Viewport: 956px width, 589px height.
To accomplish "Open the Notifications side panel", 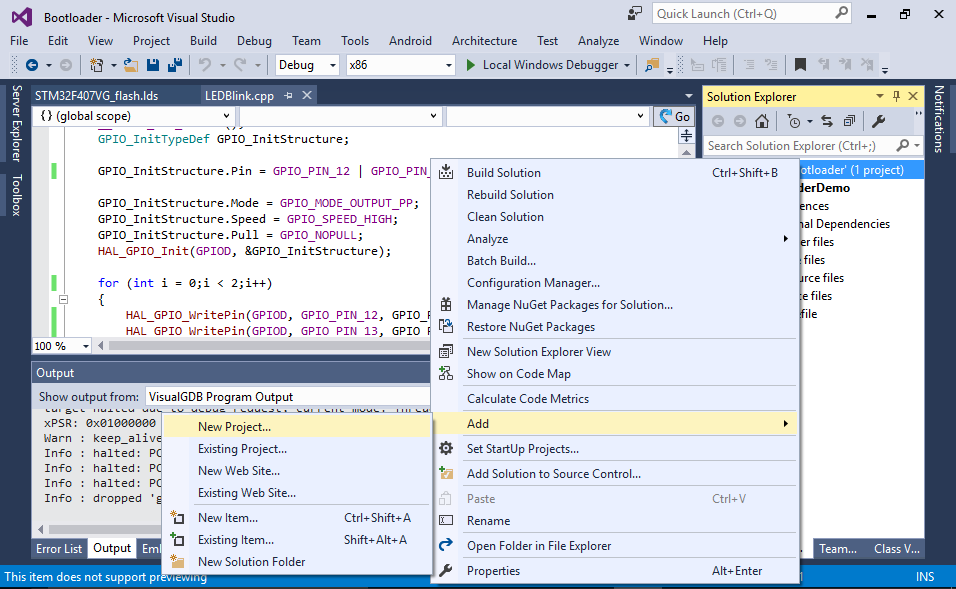I will pos(938,119).
